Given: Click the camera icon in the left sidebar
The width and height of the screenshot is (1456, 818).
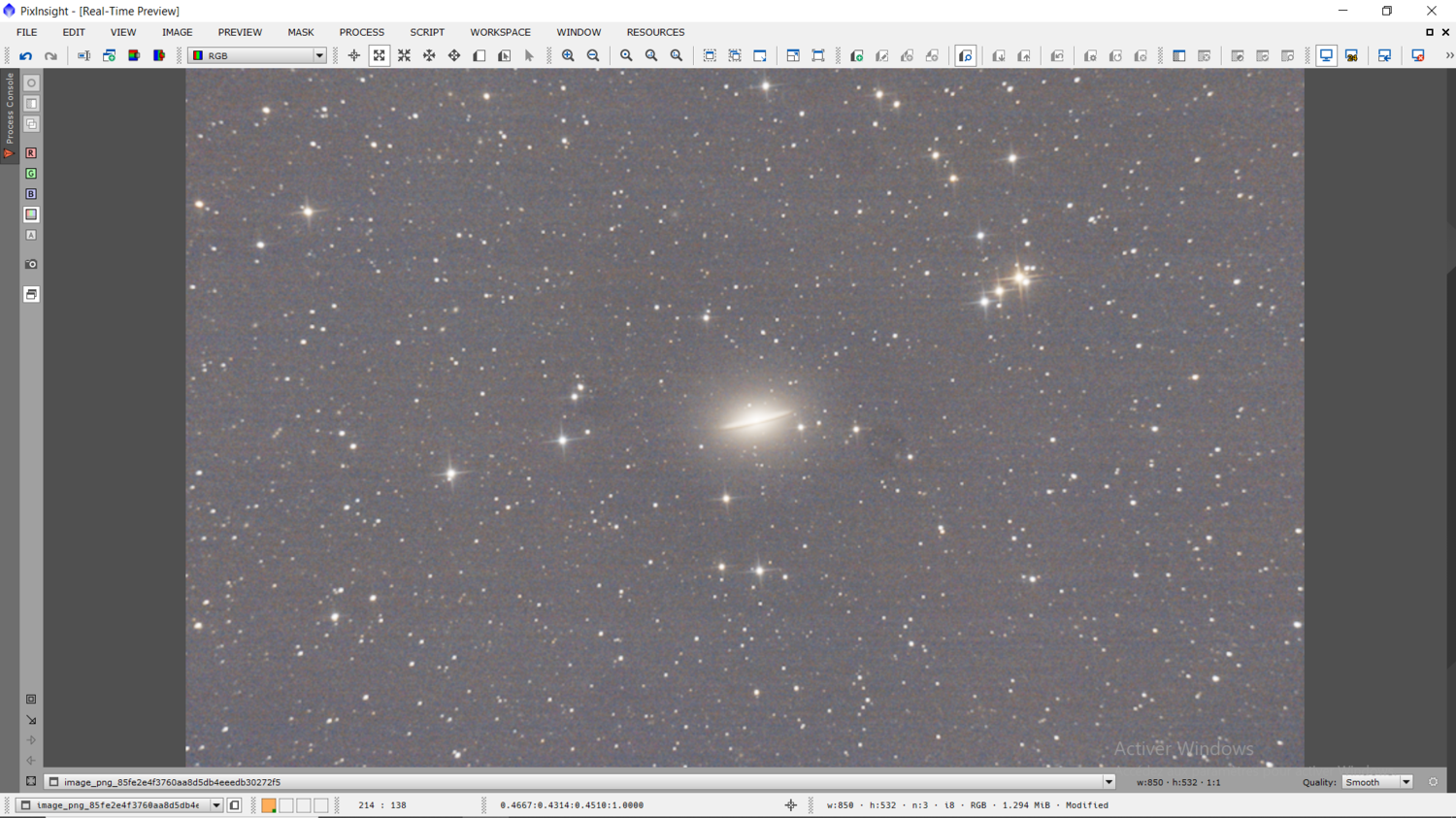Looking at the screenshot, I should pyautogui.click(x=31, y=264).
